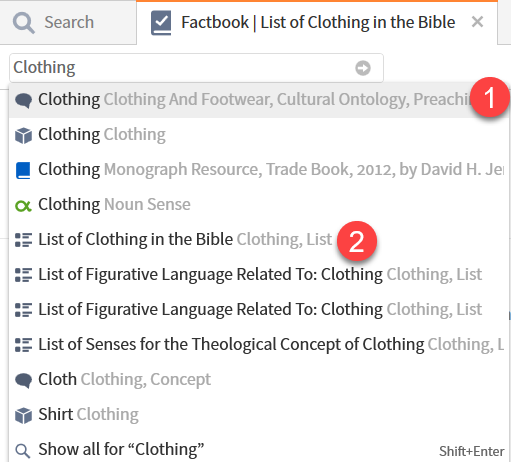Click the magnifying glass Search icon
The image size is (511, 462).
pos(23,23)
